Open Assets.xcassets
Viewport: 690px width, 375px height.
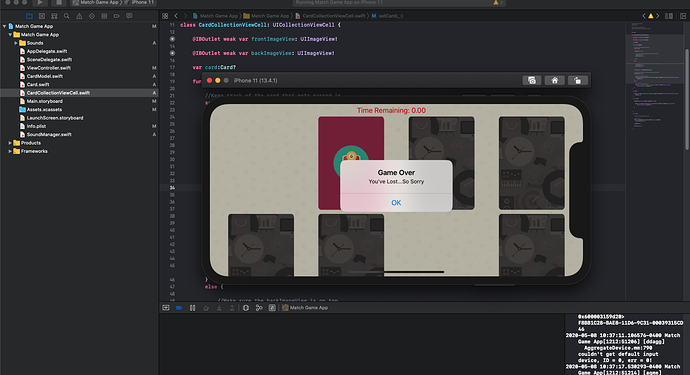click(x=44, y=110)
